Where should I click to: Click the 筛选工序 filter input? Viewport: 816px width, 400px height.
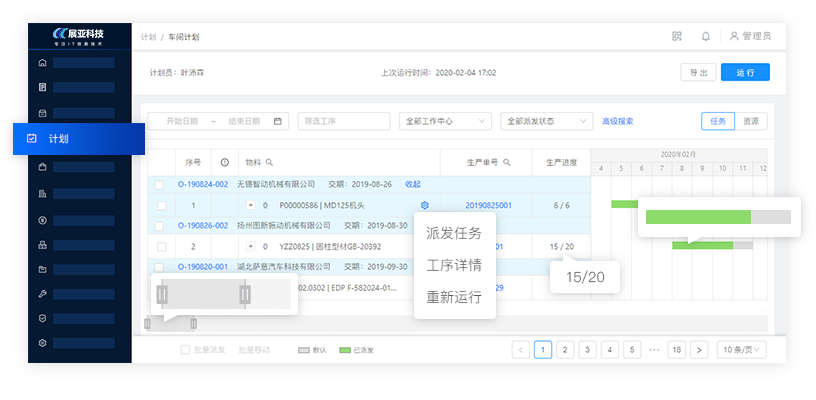[343, 121]
